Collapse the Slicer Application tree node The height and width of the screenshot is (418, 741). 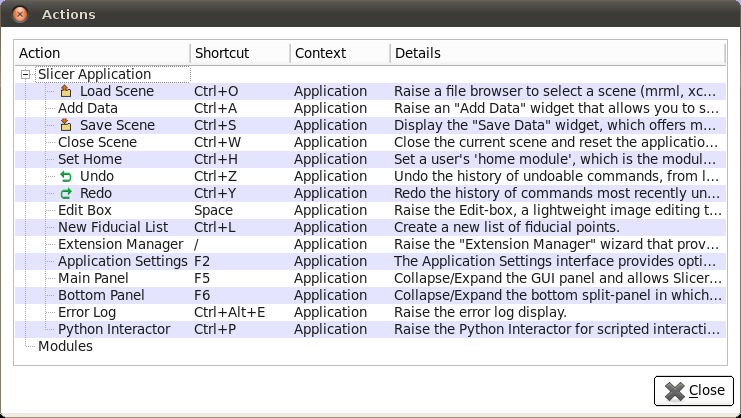(25, 74)
